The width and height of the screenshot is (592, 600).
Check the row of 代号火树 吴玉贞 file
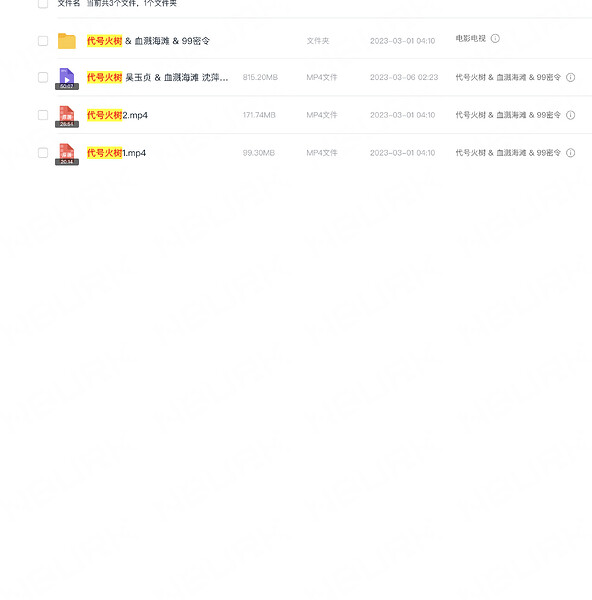(x=43, y=77)
